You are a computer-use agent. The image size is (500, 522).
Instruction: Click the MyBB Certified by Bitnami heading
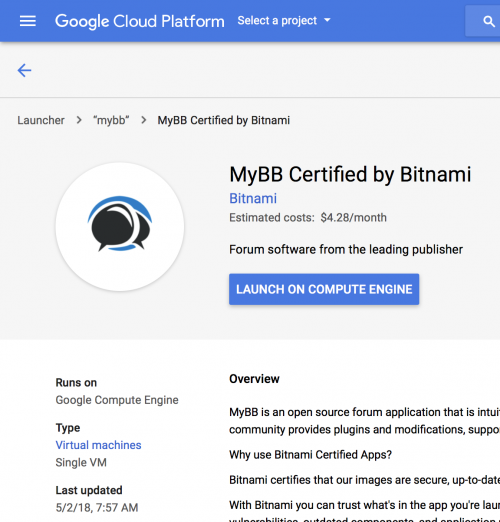tap(350, 175)
